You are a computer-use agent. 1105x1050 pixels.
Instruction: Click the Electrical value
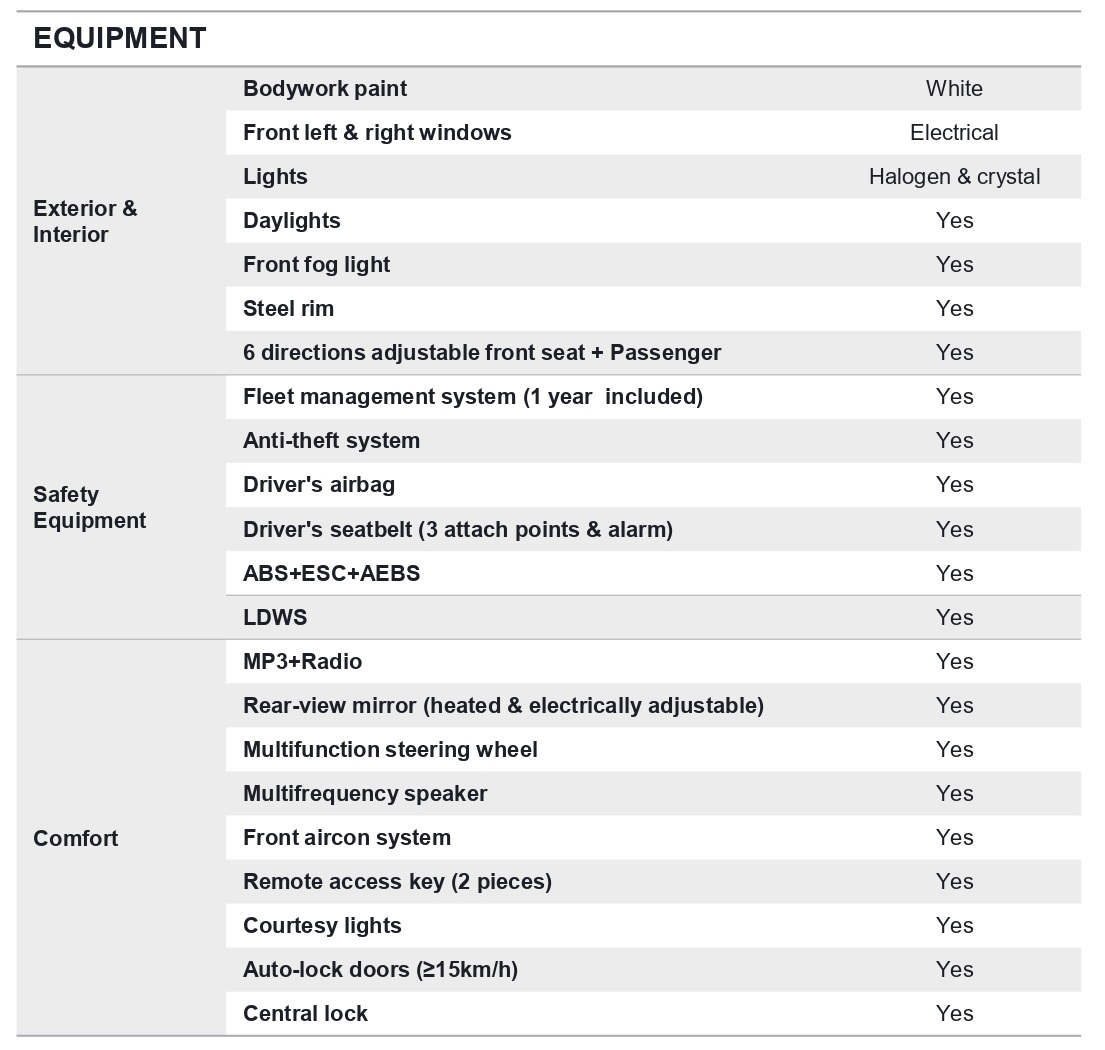(x=954, y=132)
